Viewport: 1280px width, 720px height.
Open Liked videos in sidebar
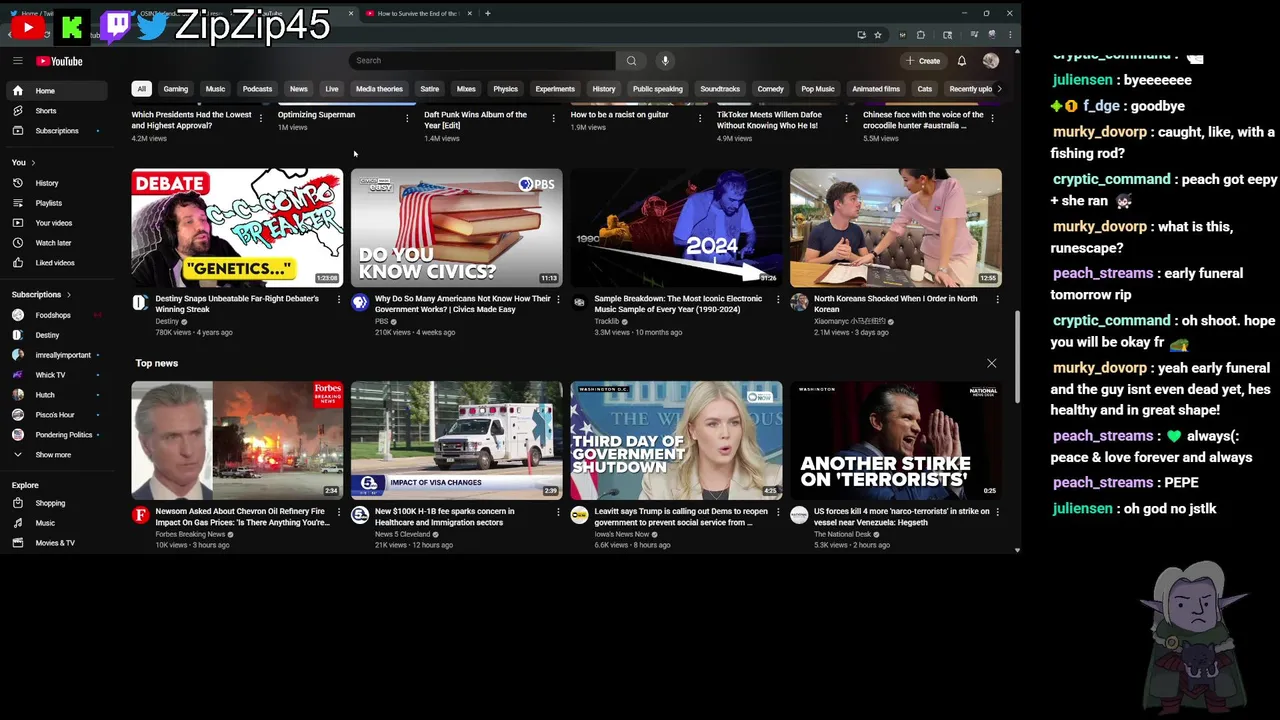coord(55,263)
